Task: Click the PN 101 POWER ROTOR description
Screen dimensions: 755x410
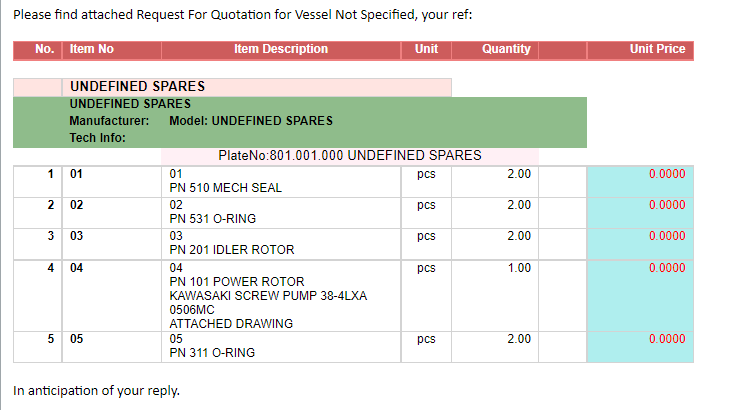Action: [237, 282]
